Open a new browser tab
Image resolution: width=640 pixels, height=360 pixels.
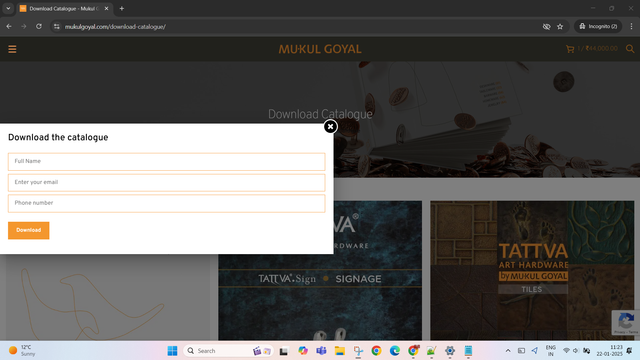[x=122, y=9]
